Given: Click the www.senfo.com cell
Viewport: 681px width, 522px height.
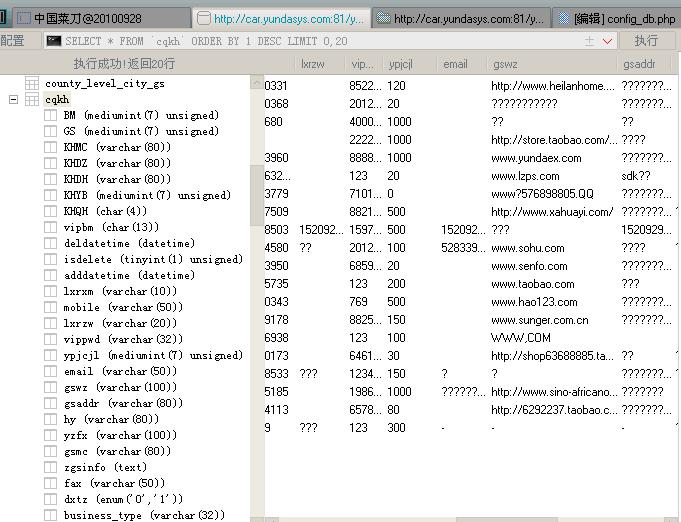Looking at the screenshot, I should pyautogui.click(x=529, y=266).
